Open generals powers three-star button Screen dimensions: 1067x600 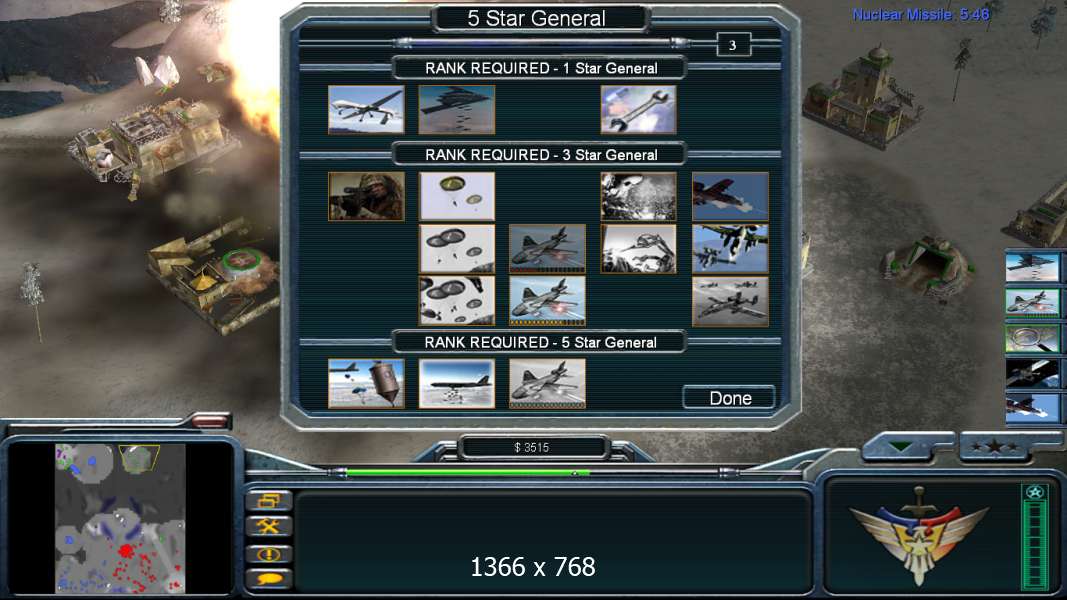(x=996, y=447)
